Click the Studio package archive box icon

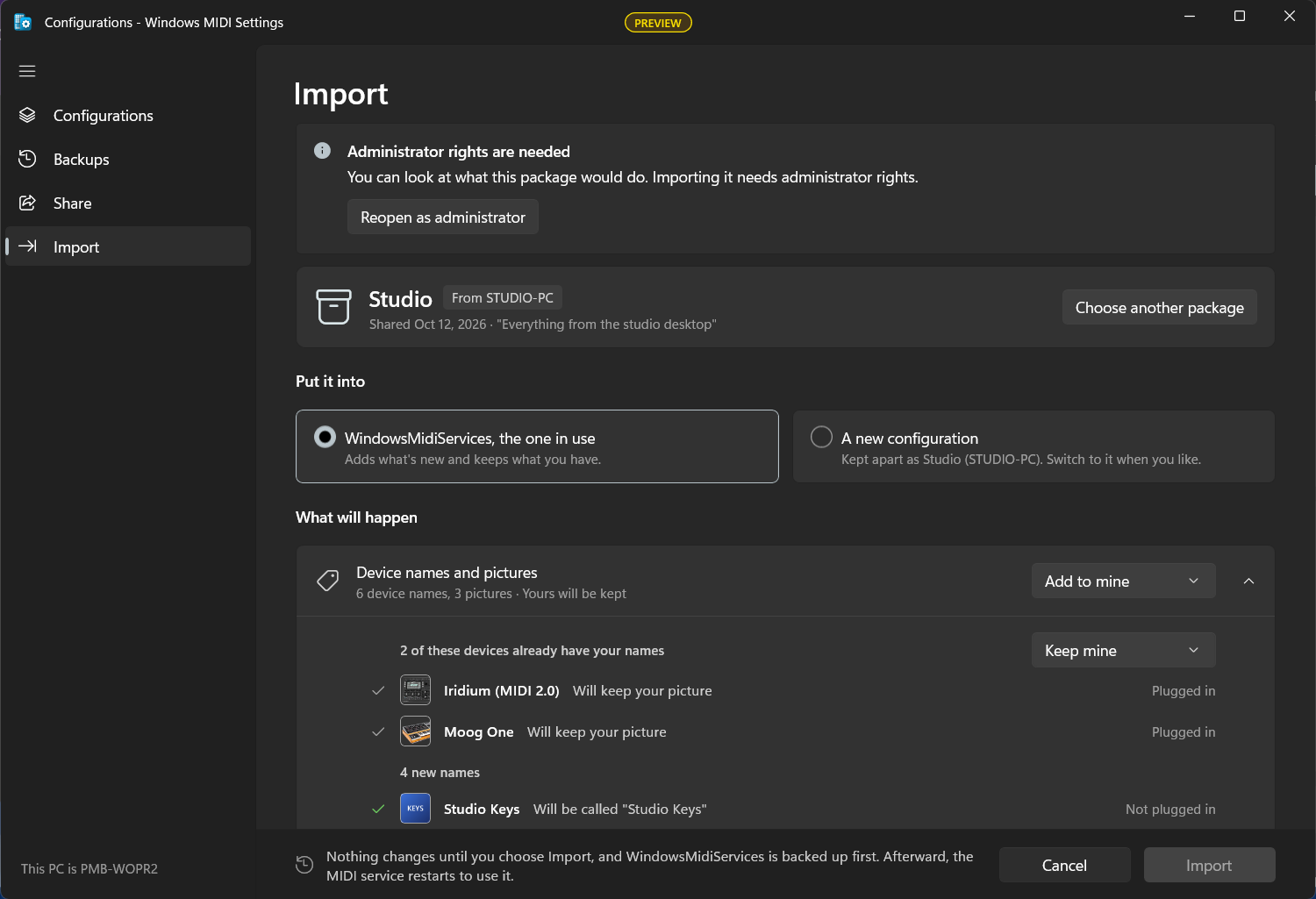coord(333,307)
